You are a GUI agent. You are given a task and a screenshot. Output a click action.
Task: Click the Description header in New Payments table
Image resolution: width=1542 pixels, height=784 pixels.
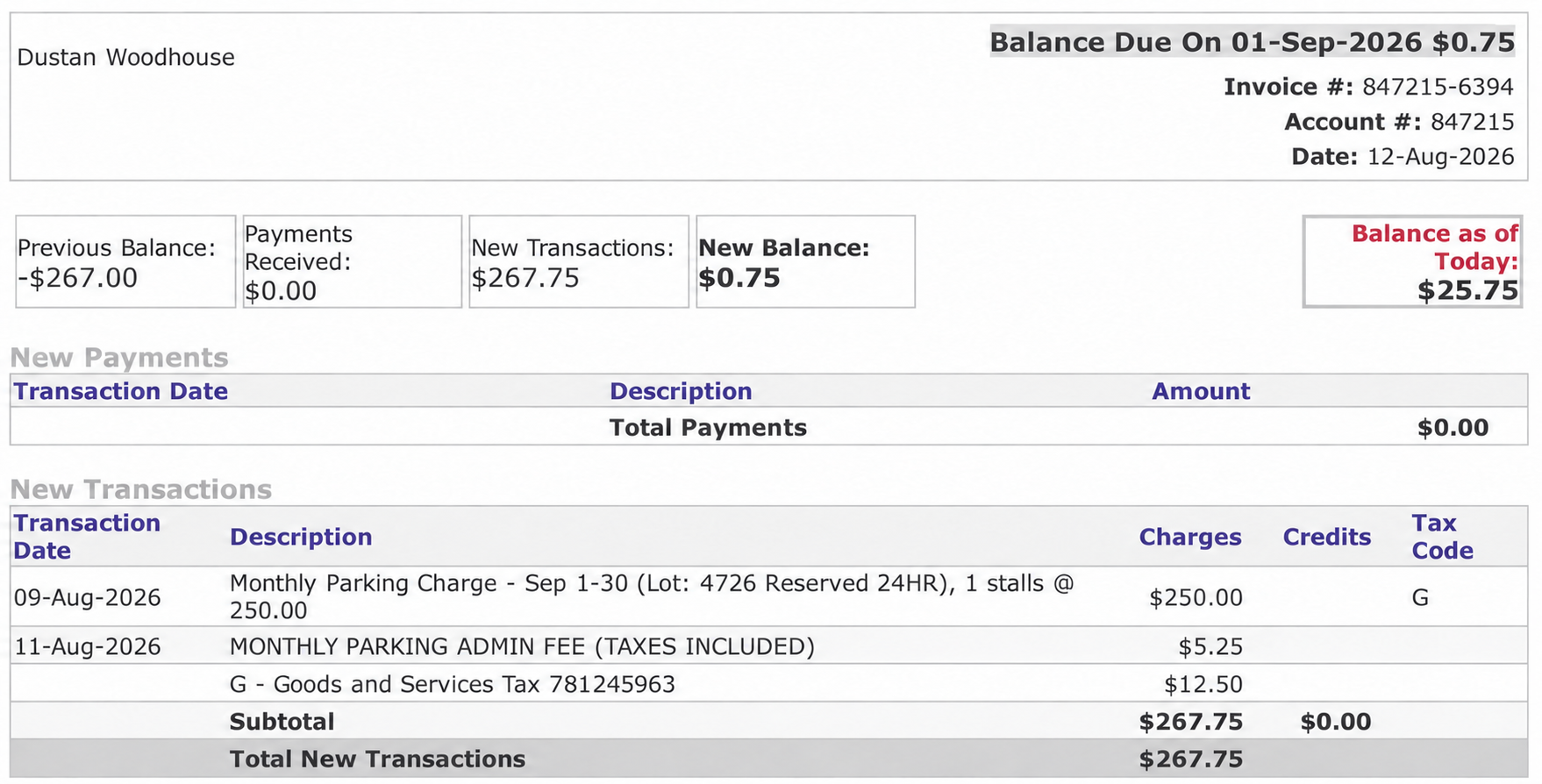681,391
